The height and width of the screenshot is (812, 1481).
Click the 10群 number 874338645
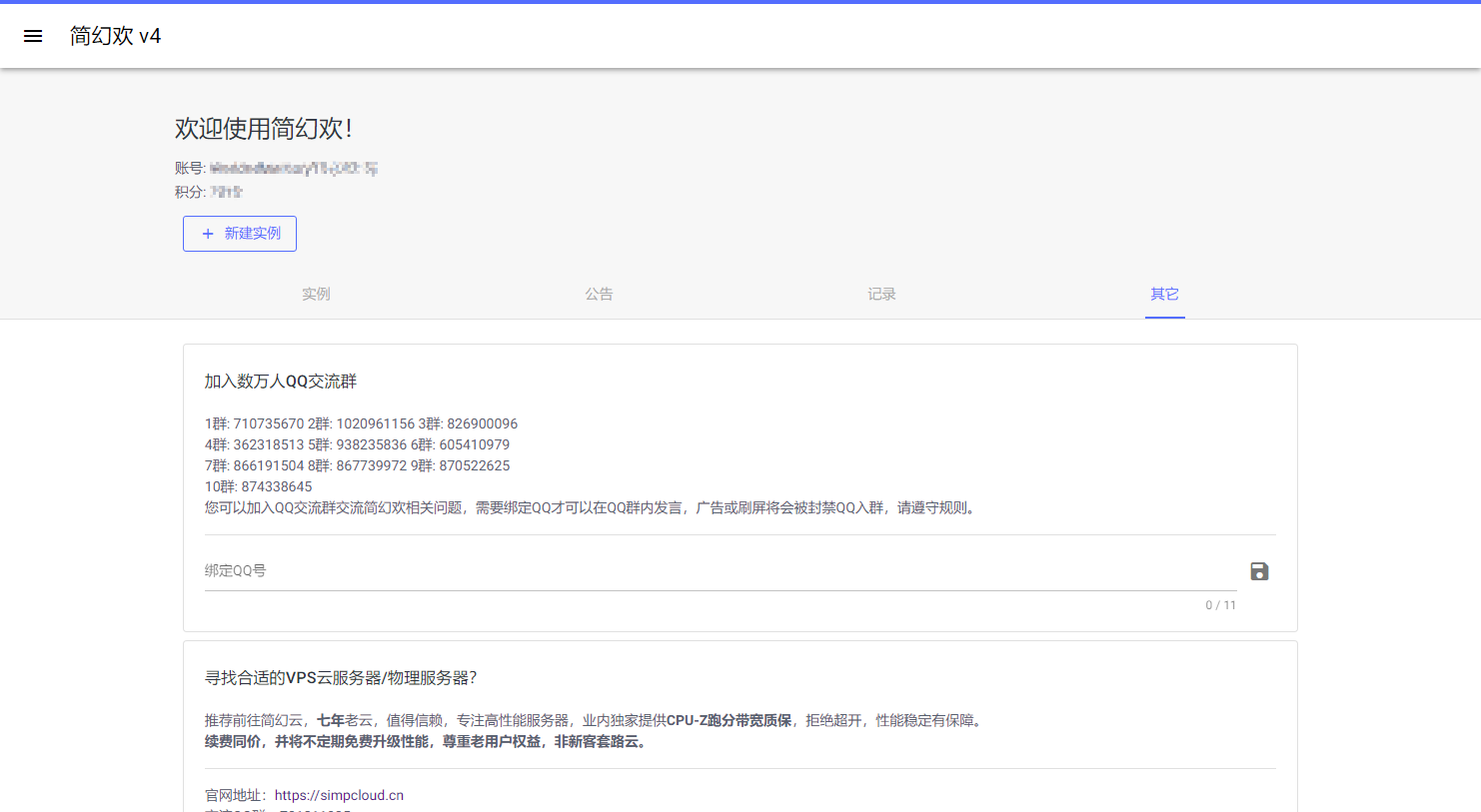tap(276, 486)
